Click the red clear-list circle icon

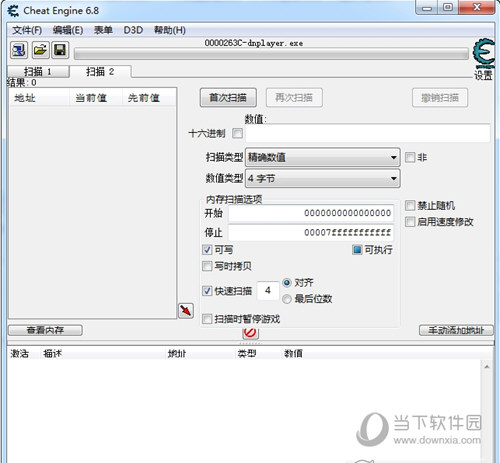click(x=250, y=333)
